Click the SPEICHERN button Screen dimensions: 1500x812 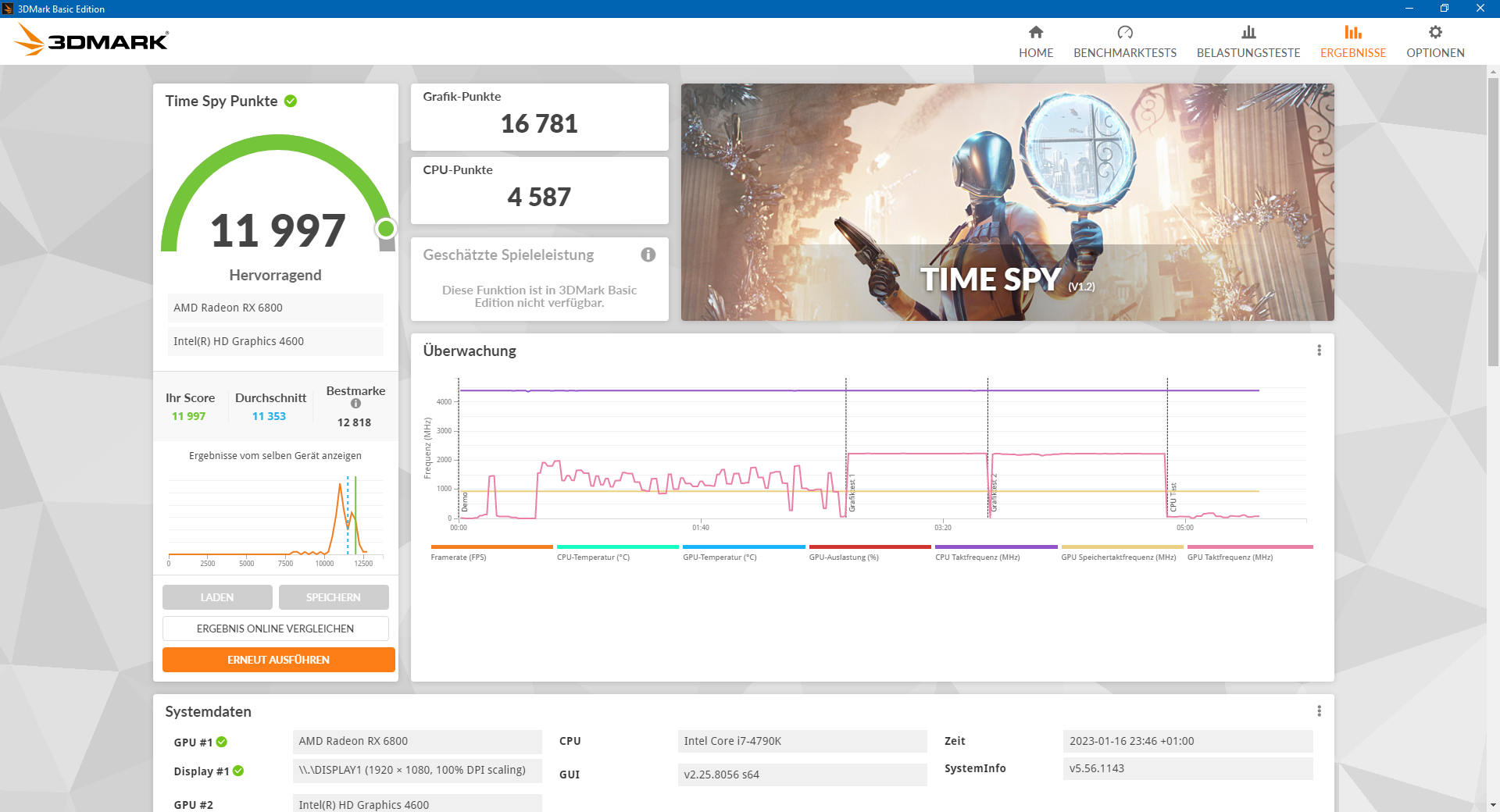(x=334, y=597)
